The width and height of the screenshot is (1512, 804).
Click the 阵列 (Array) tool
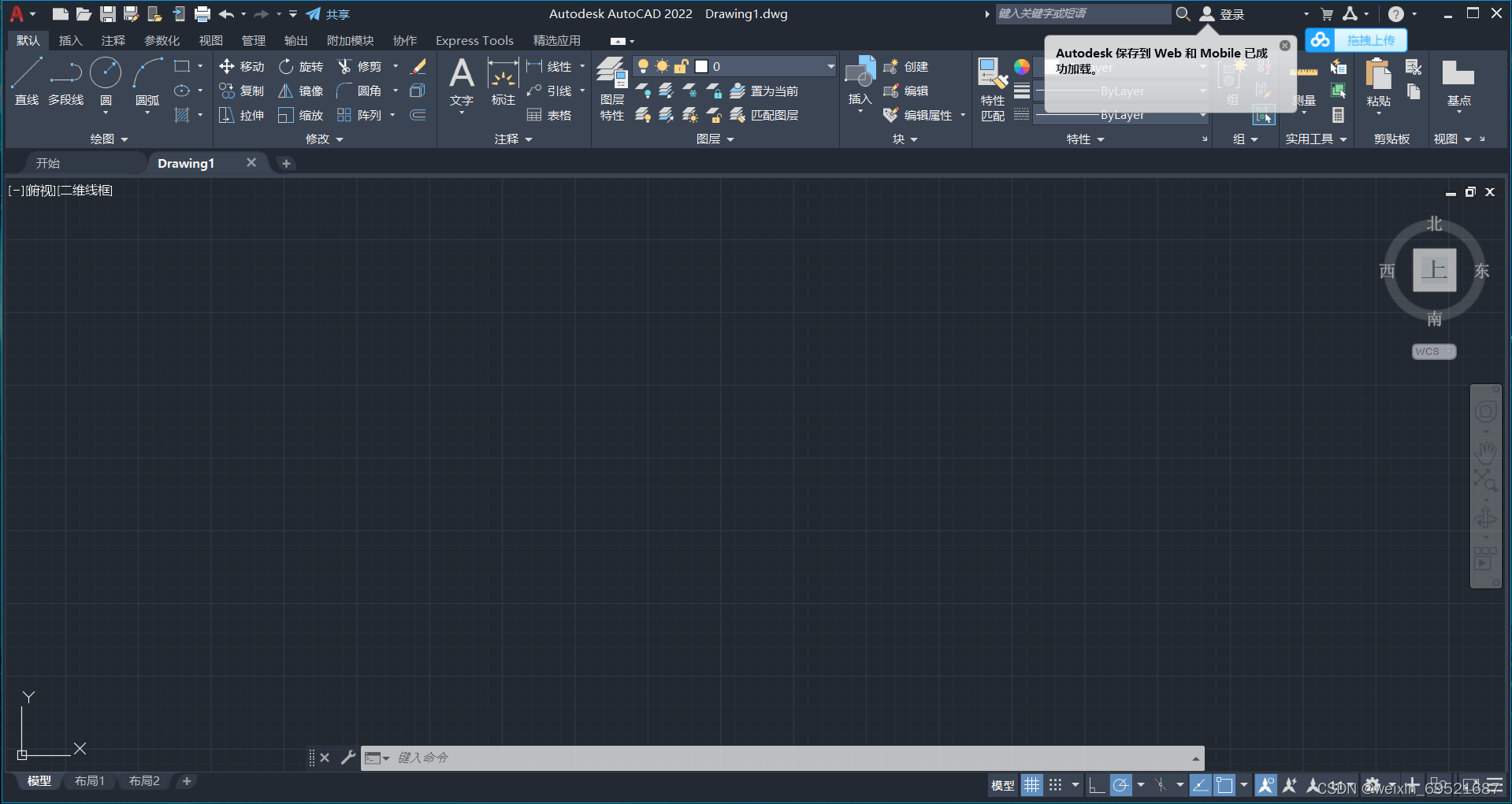359,116
